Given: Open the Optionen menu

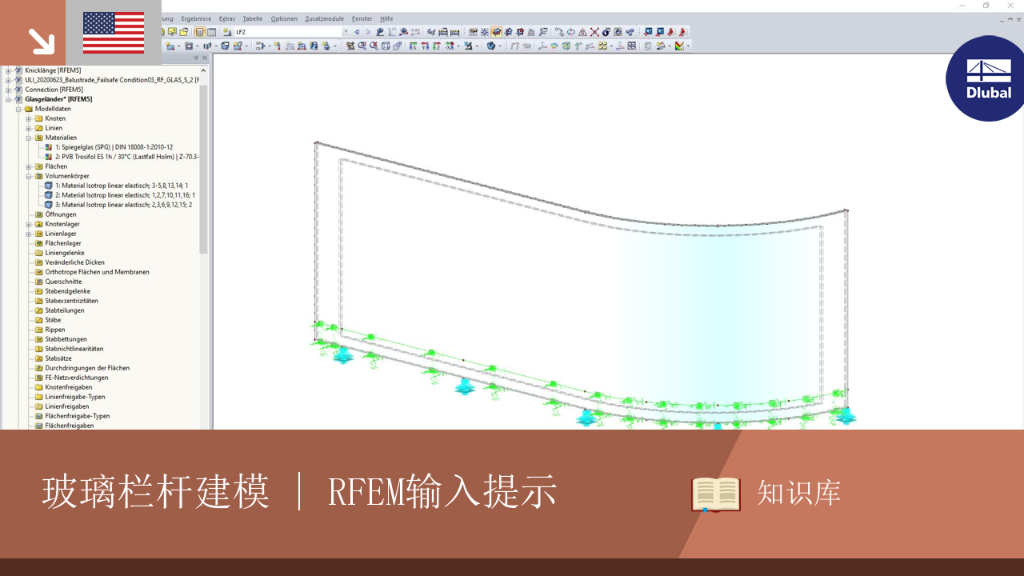Looking at the screenshot, I should coord(284,19).
